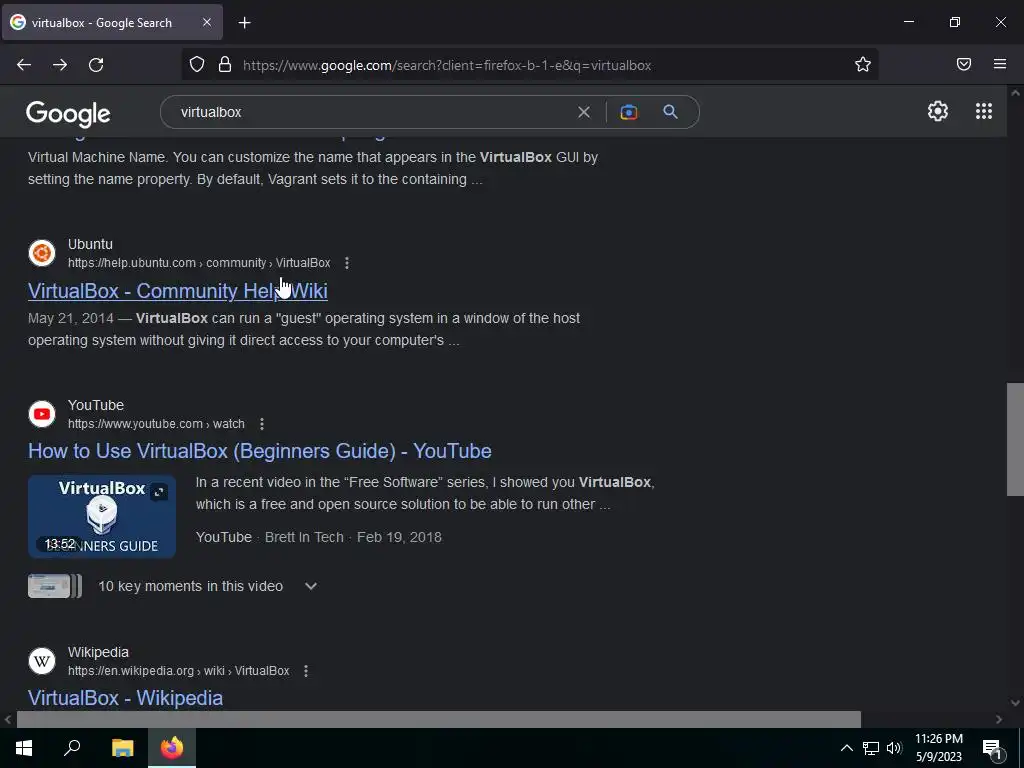
Task: Open a new tab with the plus button
Action: (x=244, y=23)
